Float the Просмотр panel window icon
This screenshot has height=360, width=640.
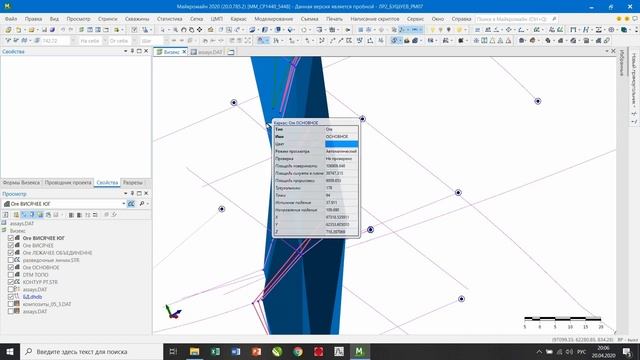tap(139, 193)
